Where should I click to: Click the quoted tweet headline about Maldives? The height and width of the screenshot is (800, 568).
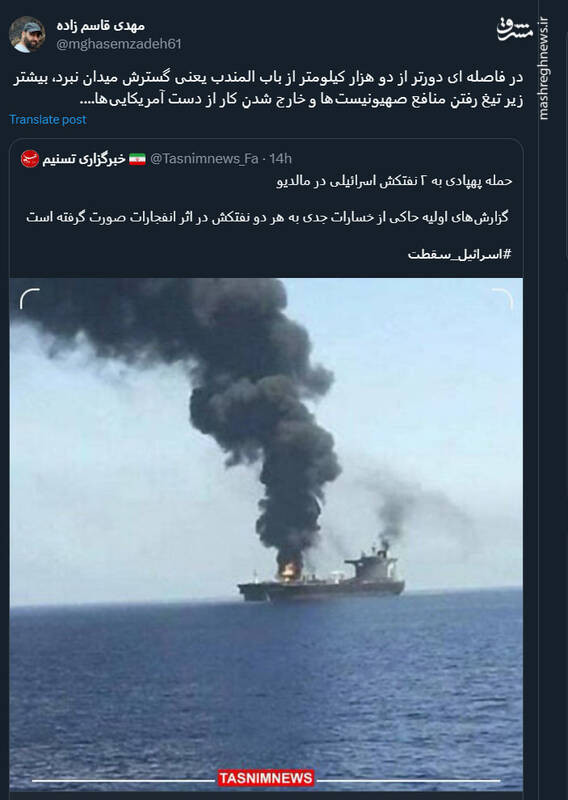394,181
